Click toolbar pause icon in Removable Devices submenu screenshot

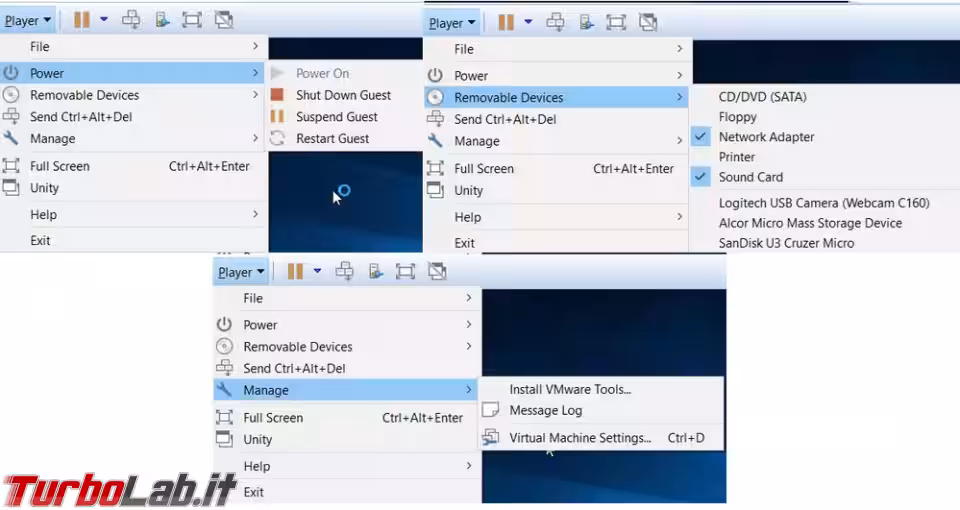[506, 23]
